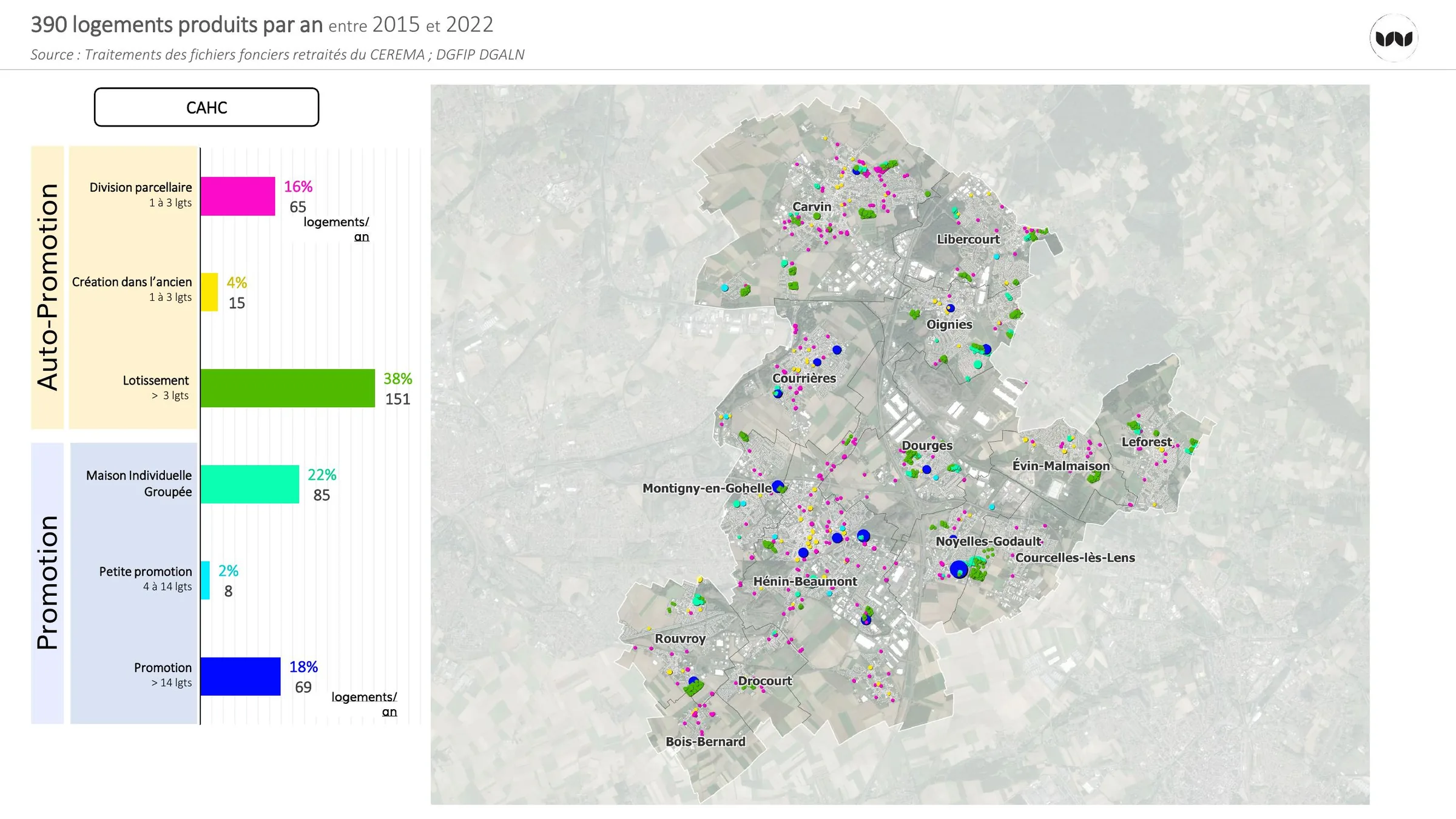
Task: Select the '4%' value label
Action: coord(237,282)
